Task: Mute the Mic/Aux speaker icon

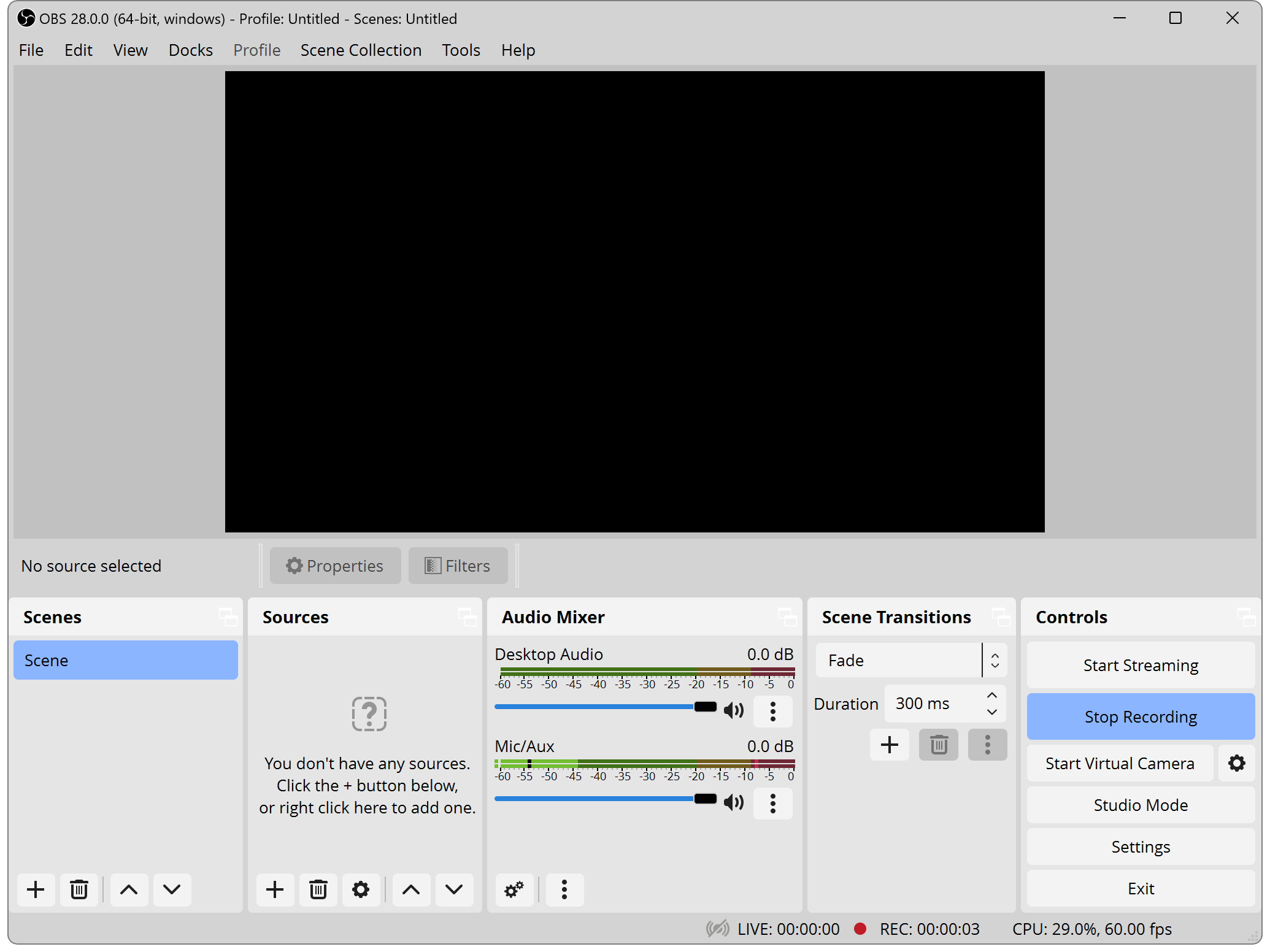Action: click(733, 802)
